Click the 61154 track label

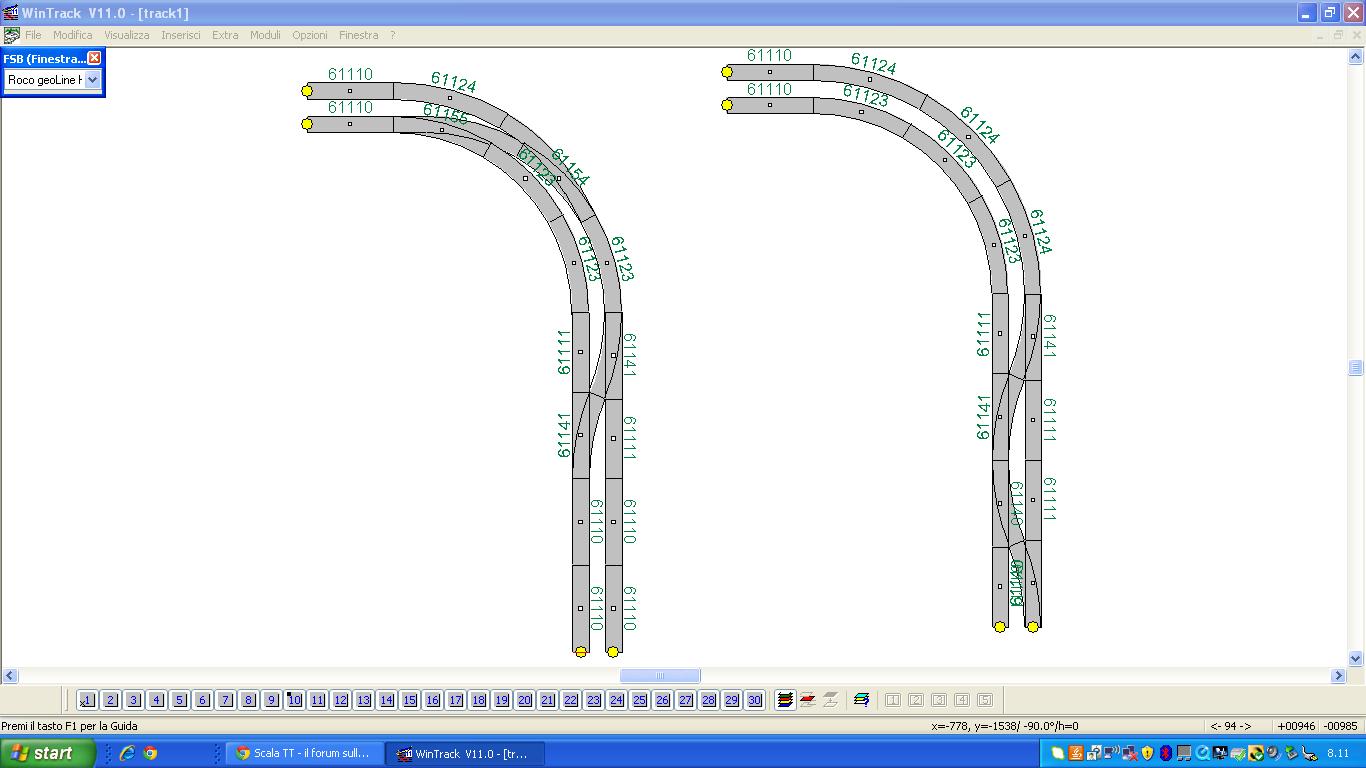[x=570, y=168]
